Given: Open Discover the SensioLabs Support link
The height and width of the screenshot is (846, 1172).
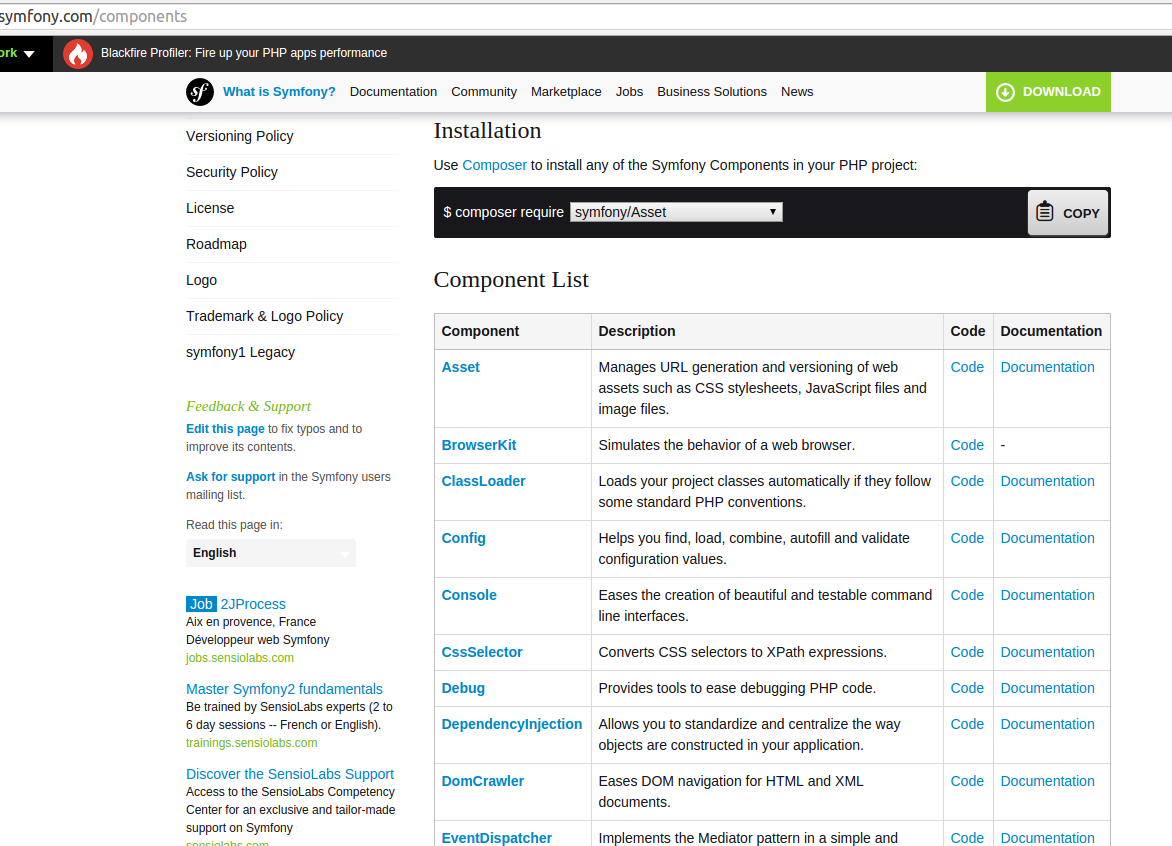Looking at the screenshot, I should [290, 774].
